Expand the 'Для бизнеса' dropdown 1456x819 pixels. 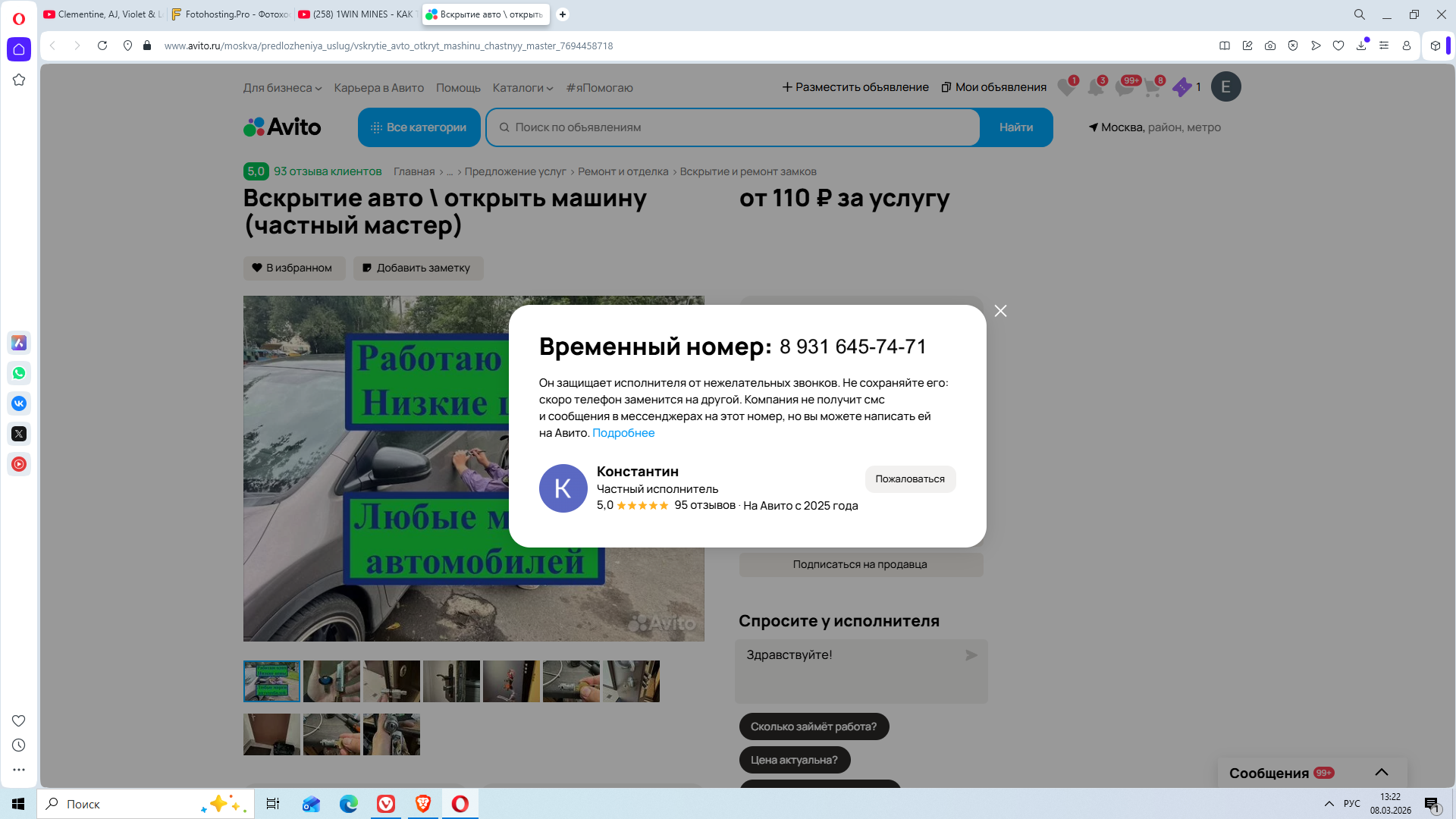[282, 88]
